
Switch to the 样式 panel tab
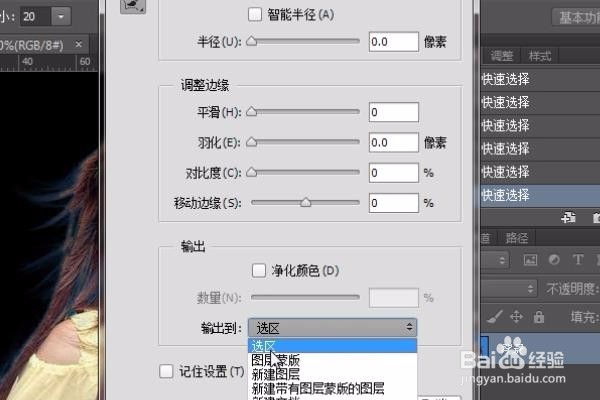point(540,56)
